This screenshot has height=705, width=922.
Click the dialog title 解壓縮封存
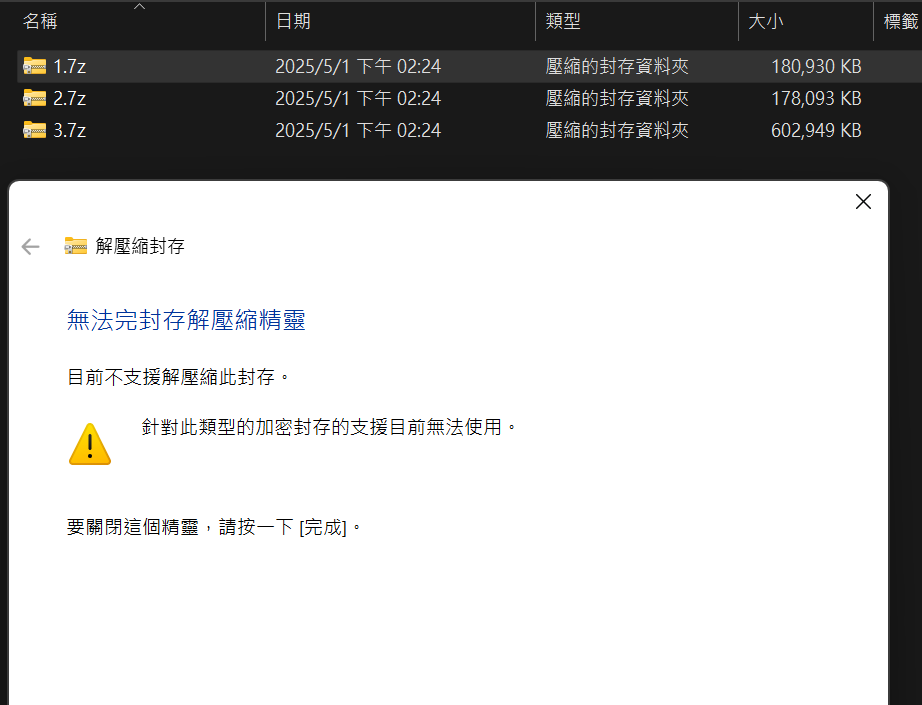coord(140,246)
